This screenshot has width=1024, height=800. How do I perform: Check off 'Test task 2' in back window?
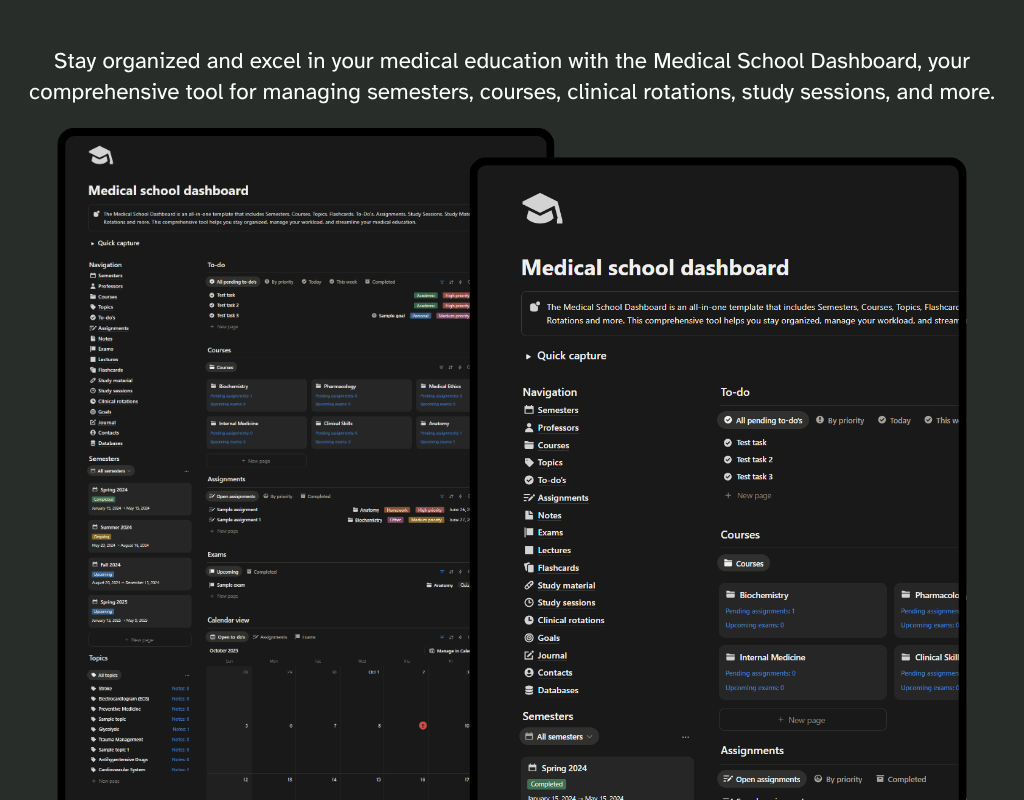point(212,305)
